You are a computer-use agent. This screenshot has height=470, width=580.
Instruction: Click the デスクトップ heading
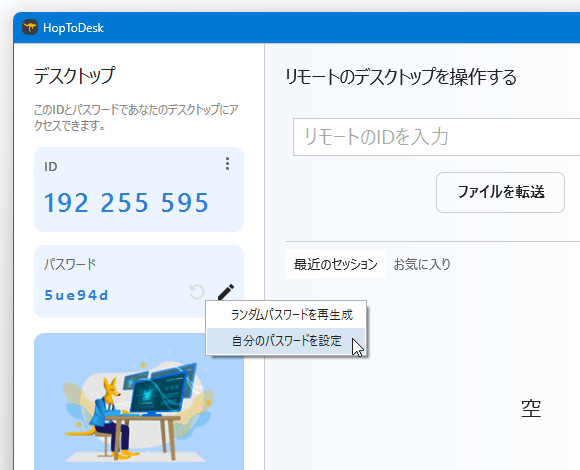click(74, 76)
